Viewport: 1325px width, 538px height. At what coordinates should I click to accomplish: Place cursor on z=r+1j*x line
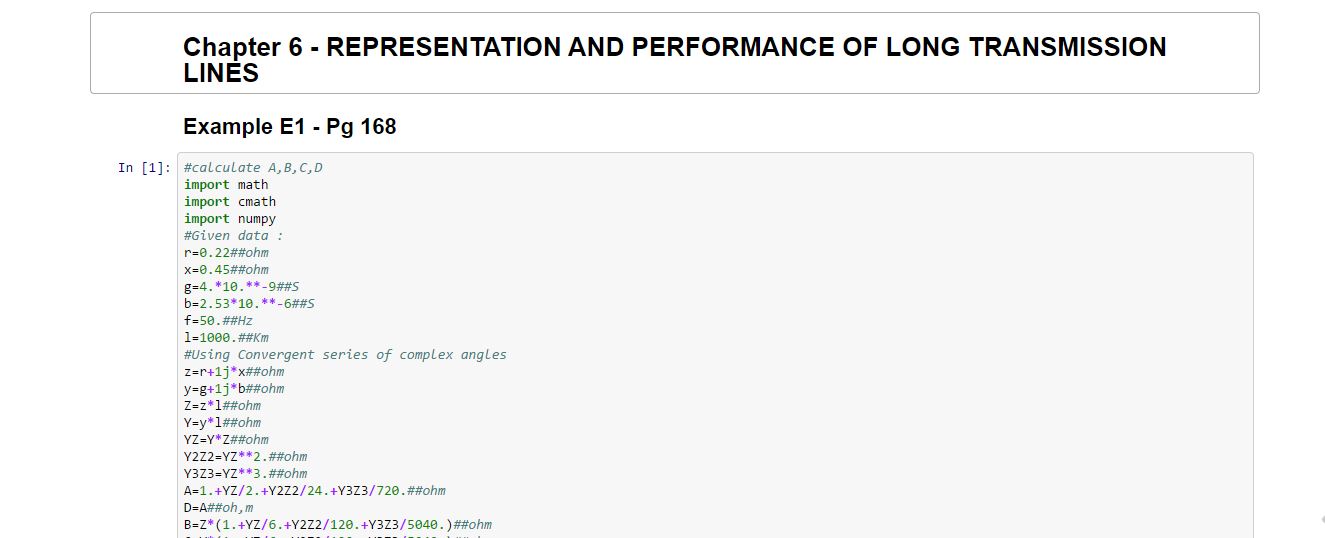click(x=234, y=372)
